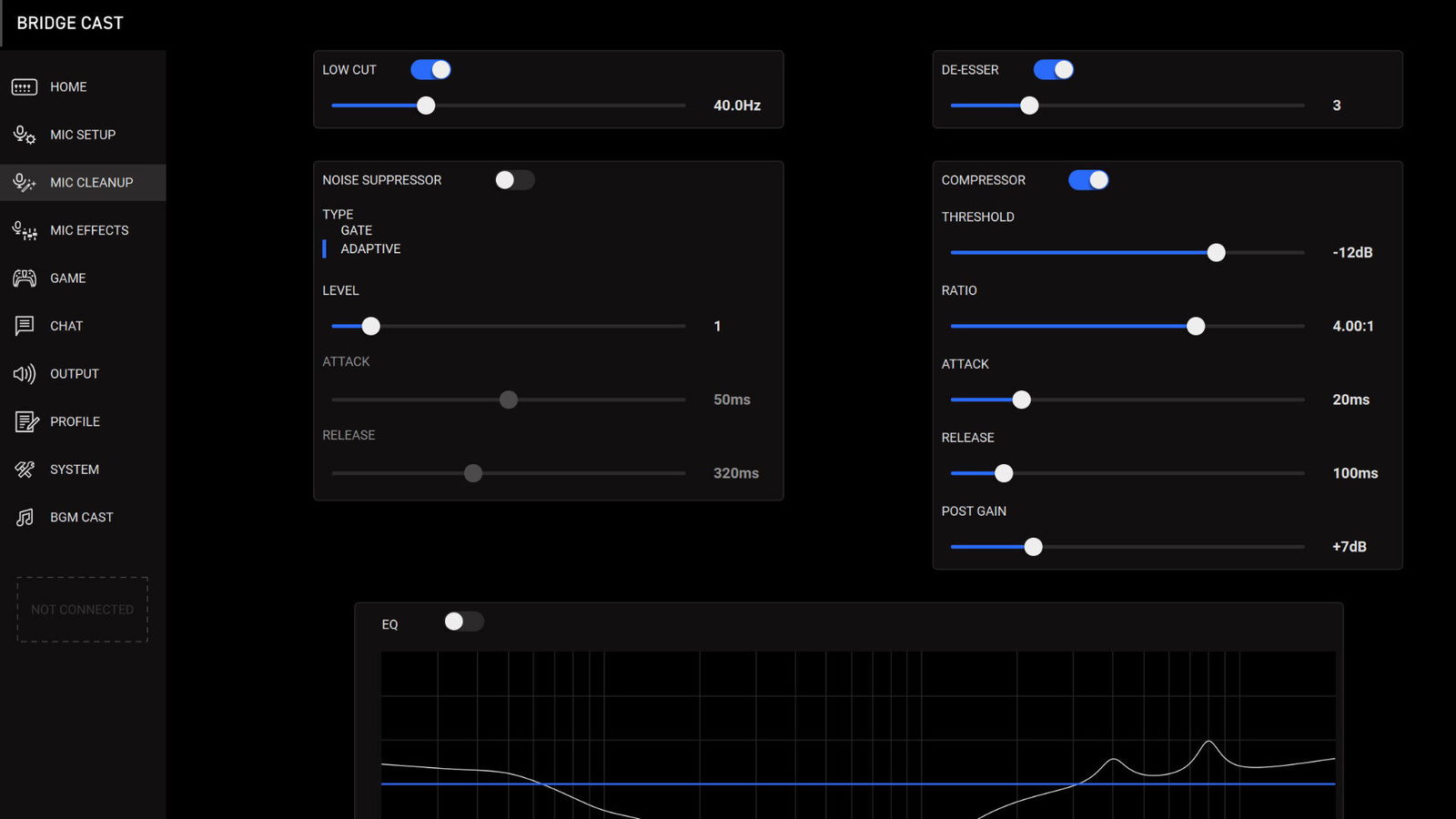Enable the EQ toggle switch
Viewport: 1456px width, 819px height.
coord(463,622)
